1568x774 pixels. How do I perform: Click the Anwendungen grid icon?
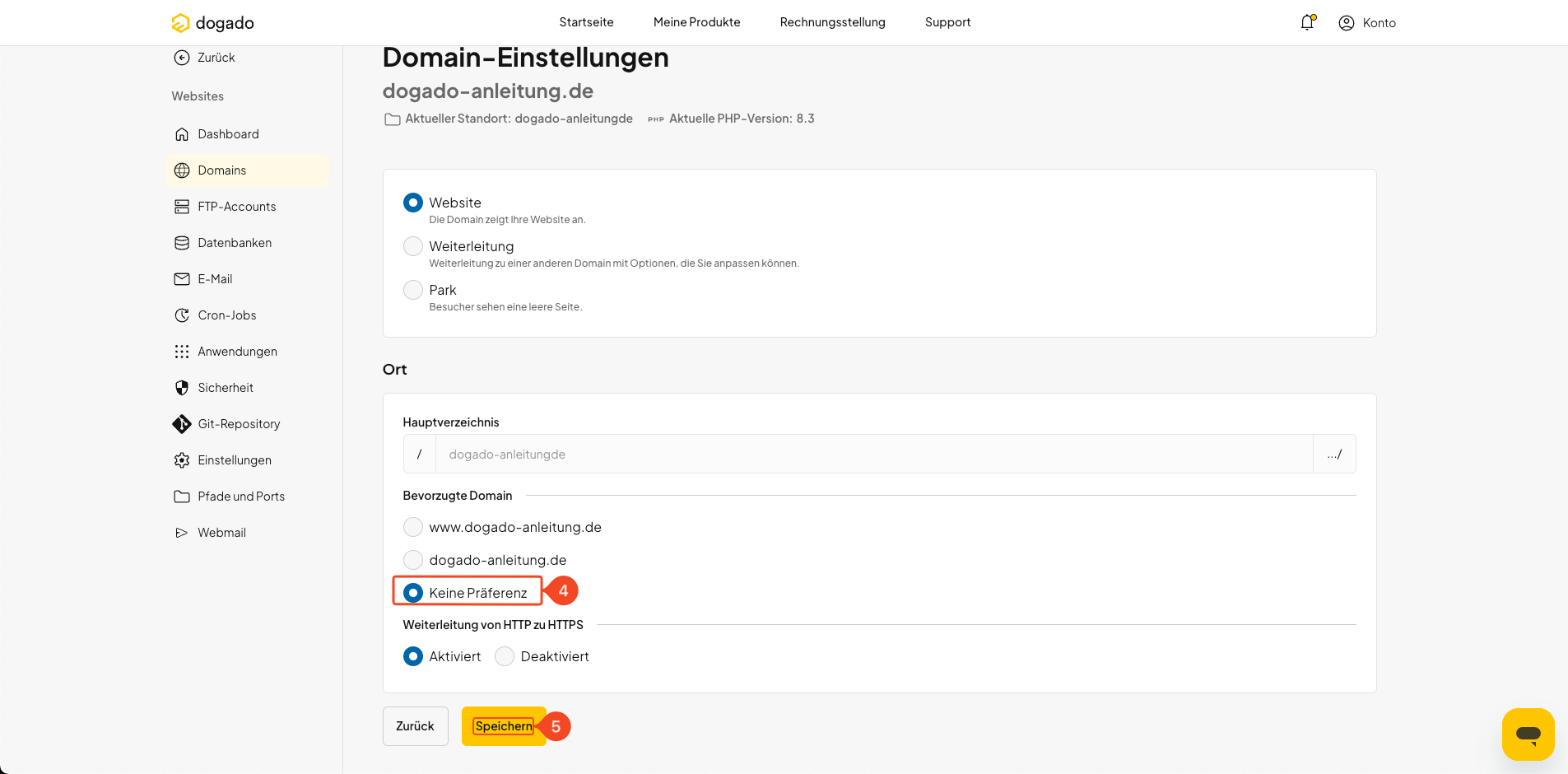(x=182, y=352)
